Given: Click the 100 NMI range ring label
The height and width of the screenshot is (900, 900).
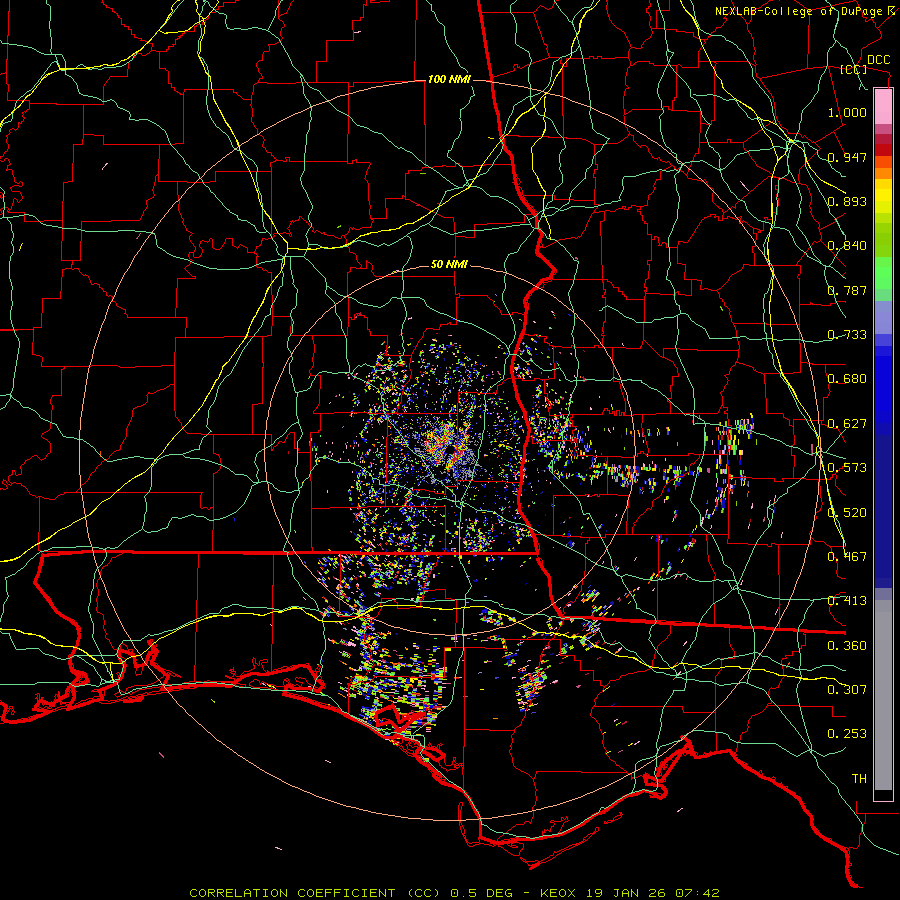Looking at the screenshot, I should pos(449,79).
